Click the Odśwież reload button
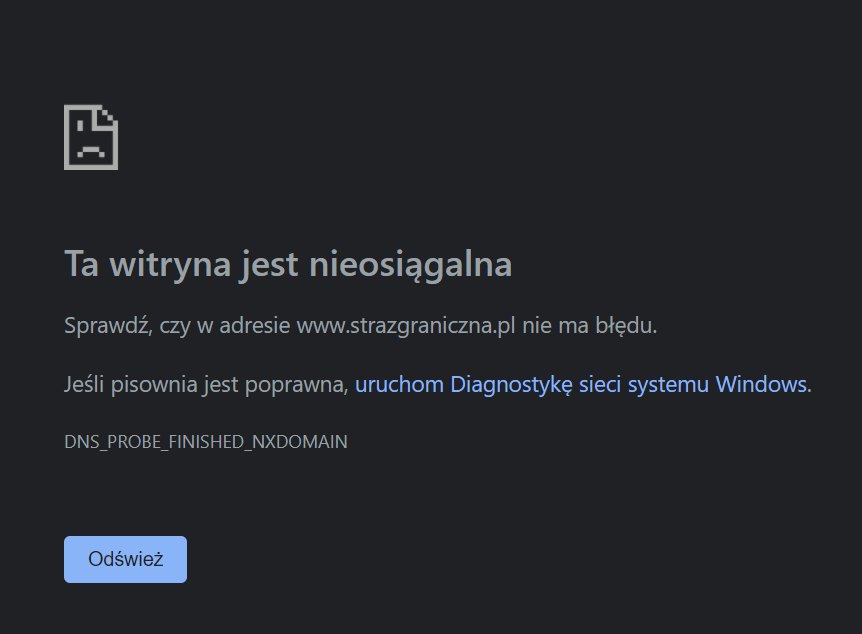Image resolution: width=862 pixels, height=634 pixels. pos(125,559)
